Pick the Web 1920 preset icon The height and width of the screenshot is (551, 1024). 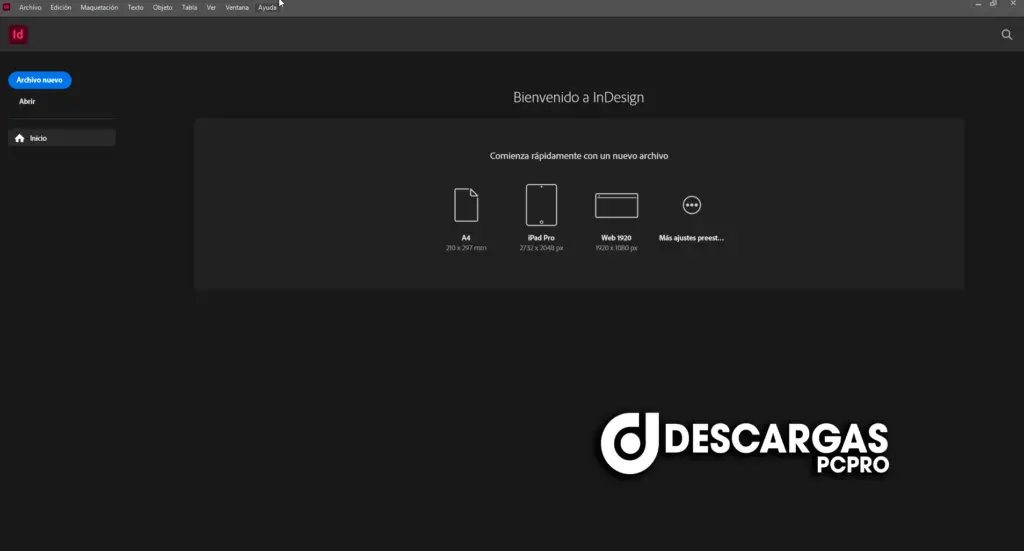point(616,205)
